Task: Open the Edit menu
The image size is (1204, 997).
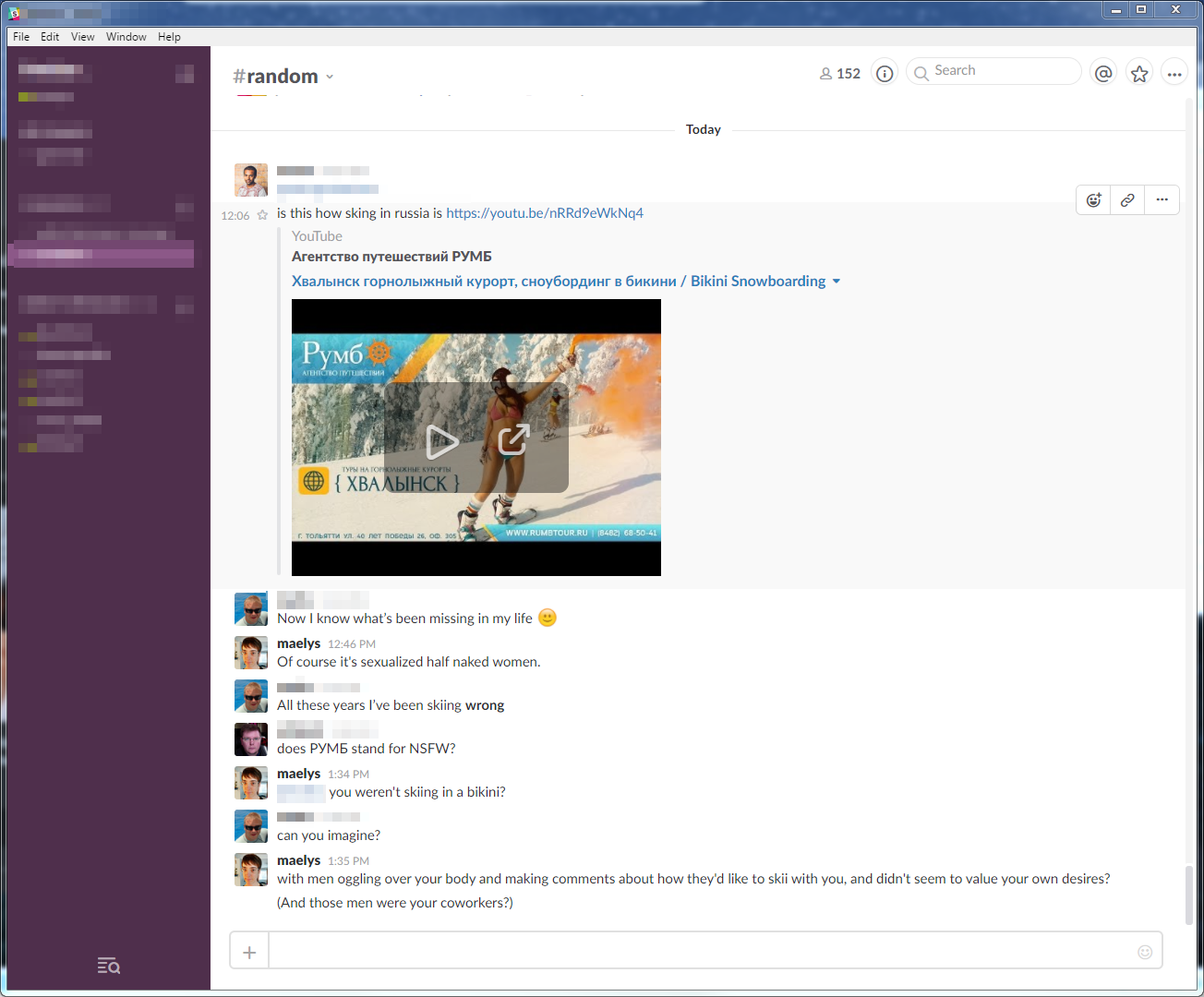Action: (x=50, y=37)
